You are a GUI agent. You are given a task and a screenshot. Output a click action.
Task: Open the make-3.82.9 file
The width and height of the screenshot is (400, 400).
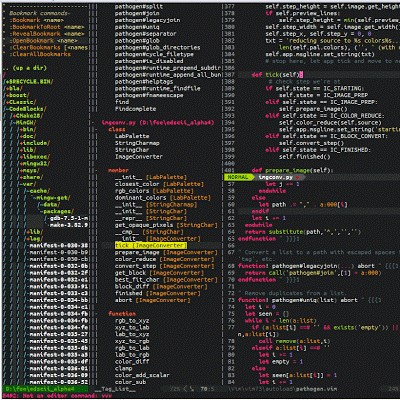[x=69, y=225]
